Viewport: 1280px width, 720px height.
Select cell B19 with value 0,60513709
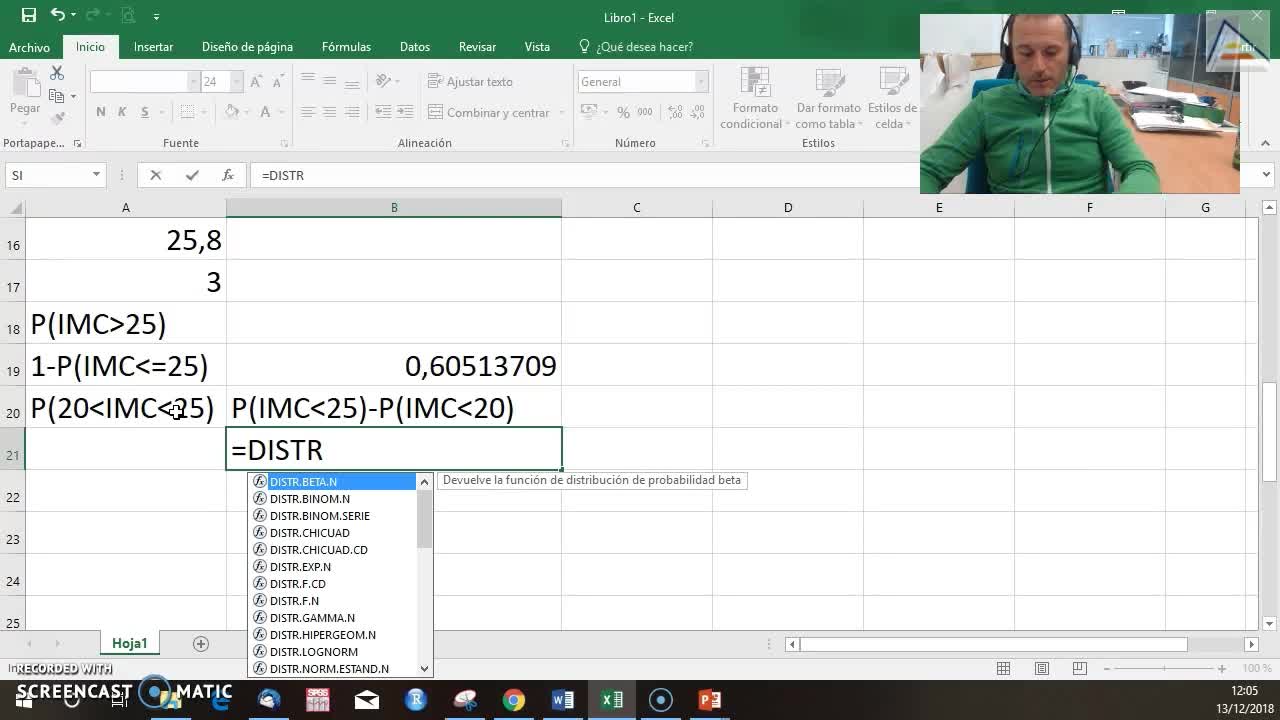[x=394, y=366]
